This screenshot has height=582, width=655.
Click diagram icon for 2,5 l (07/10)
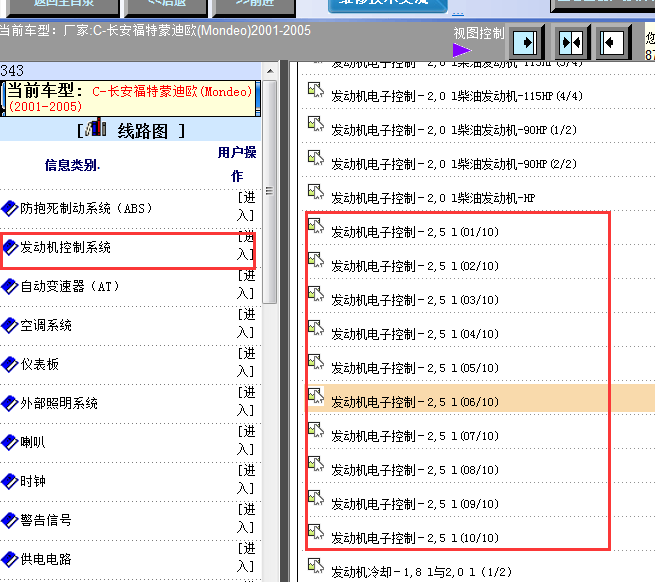pos(316,431)
